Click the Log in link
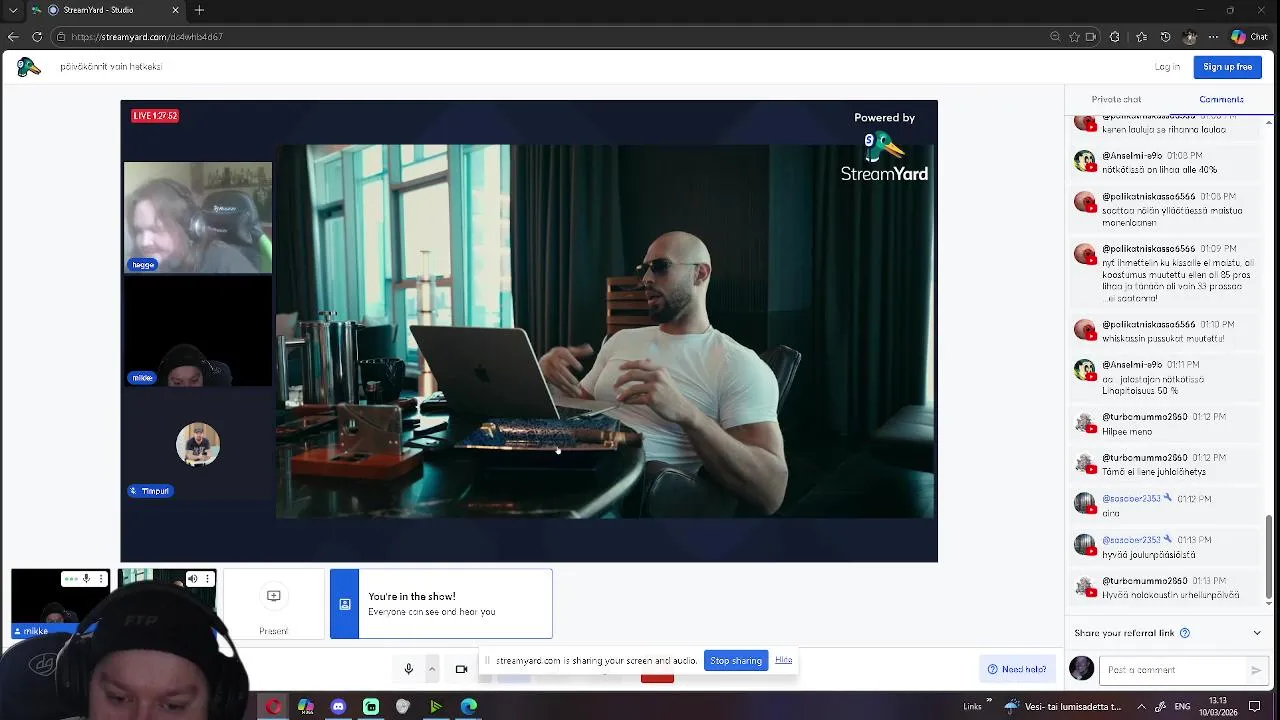 1167,67
